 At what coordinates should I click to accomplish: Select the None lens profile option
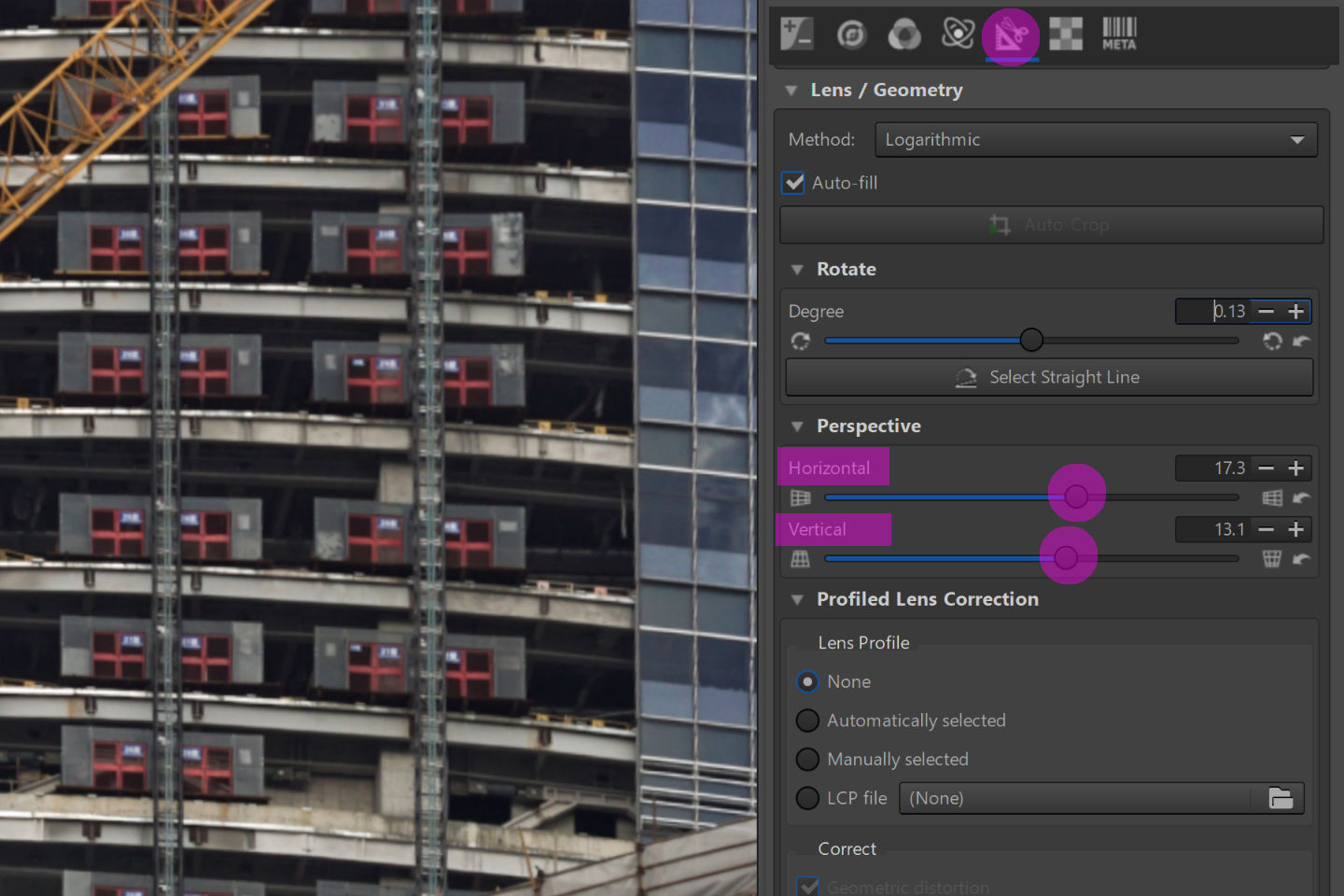tap(808, 682)
